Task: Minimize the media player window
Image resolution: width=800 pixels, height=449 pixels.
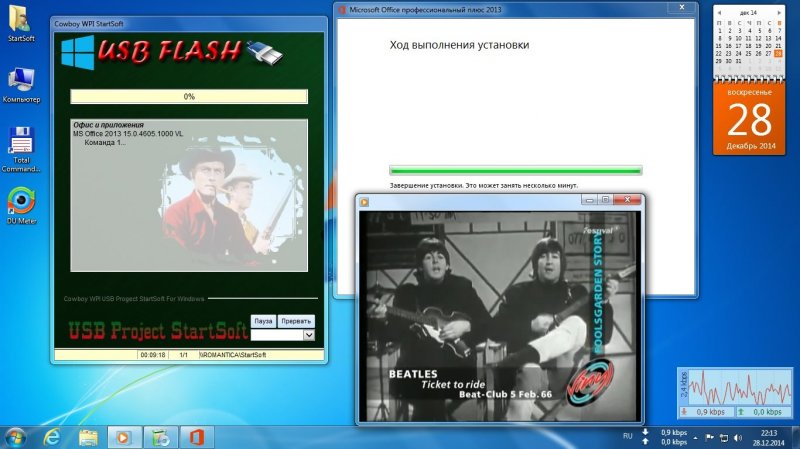Action: click(589, 200)
